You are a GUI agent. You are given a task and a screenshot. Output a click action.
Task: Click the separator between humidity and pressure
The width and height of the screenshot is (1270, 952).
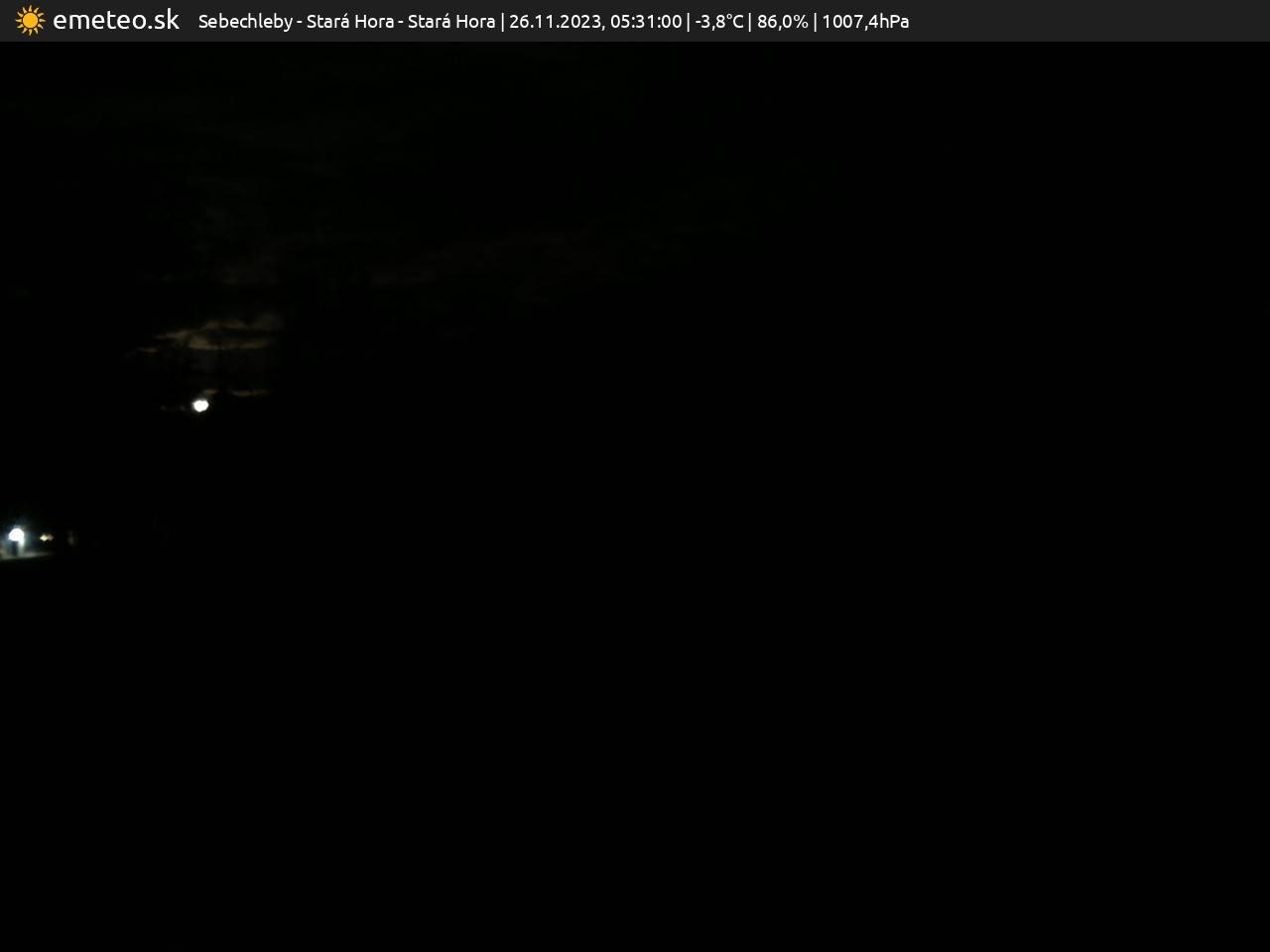tap(815, 22)
